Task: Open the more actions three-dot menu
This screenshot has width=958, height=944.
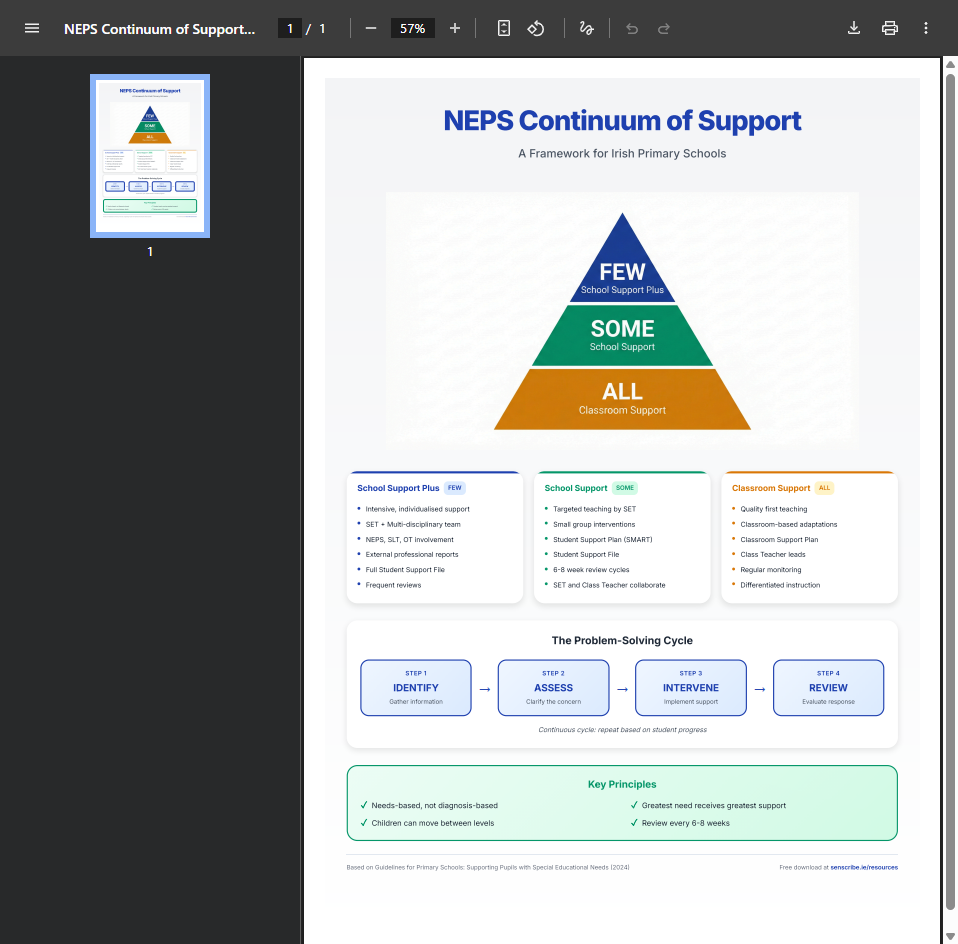Action: [x=926, y=28]
